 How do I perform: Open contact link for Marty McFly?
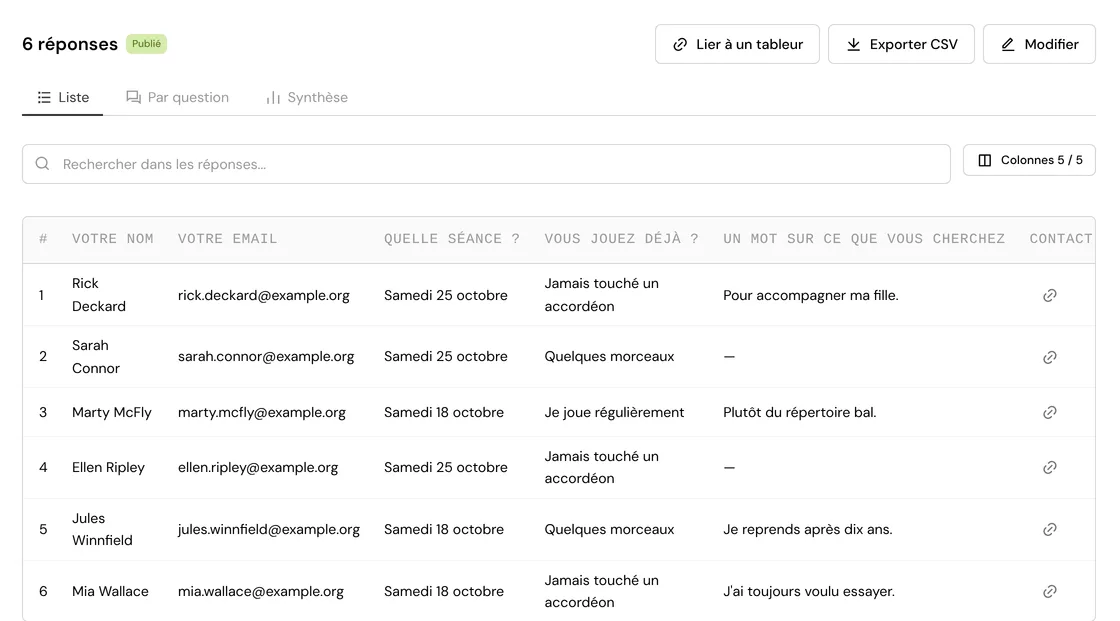coord(1049,412)
